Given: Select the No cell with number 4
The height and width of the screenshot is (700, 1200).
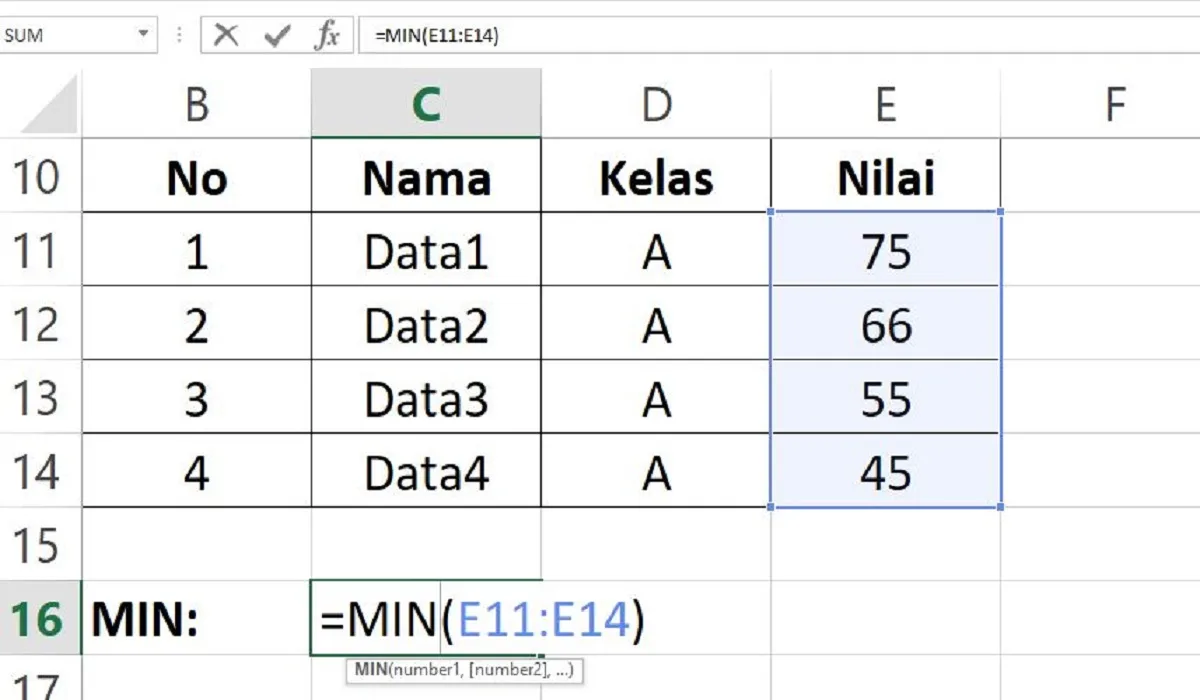Looking at the screenshot, I should pos(197,471).
